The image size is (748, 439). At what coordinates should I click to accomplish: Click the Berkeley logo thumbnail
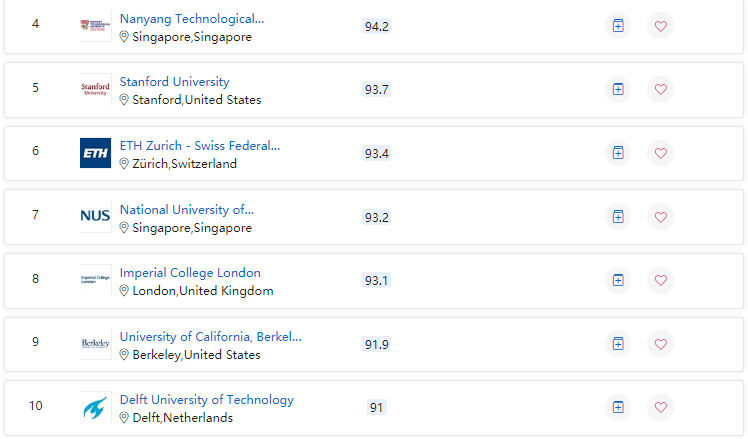coord(95,343)
